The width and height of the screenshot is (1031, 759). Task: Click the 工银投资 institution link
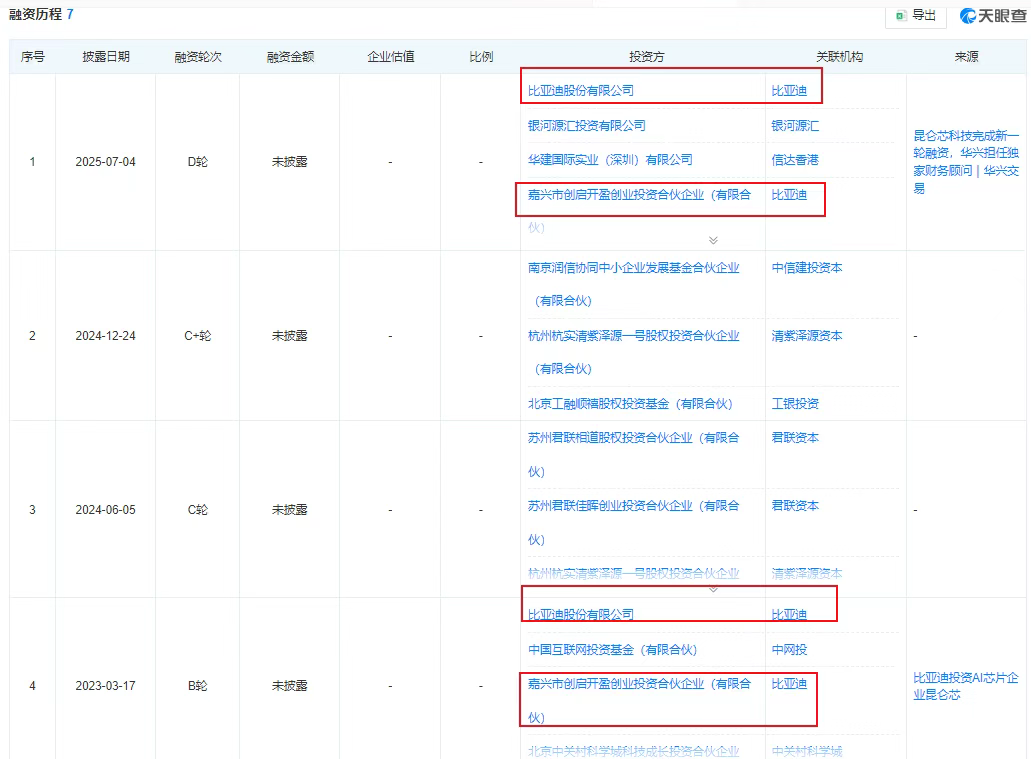point(795,404)
